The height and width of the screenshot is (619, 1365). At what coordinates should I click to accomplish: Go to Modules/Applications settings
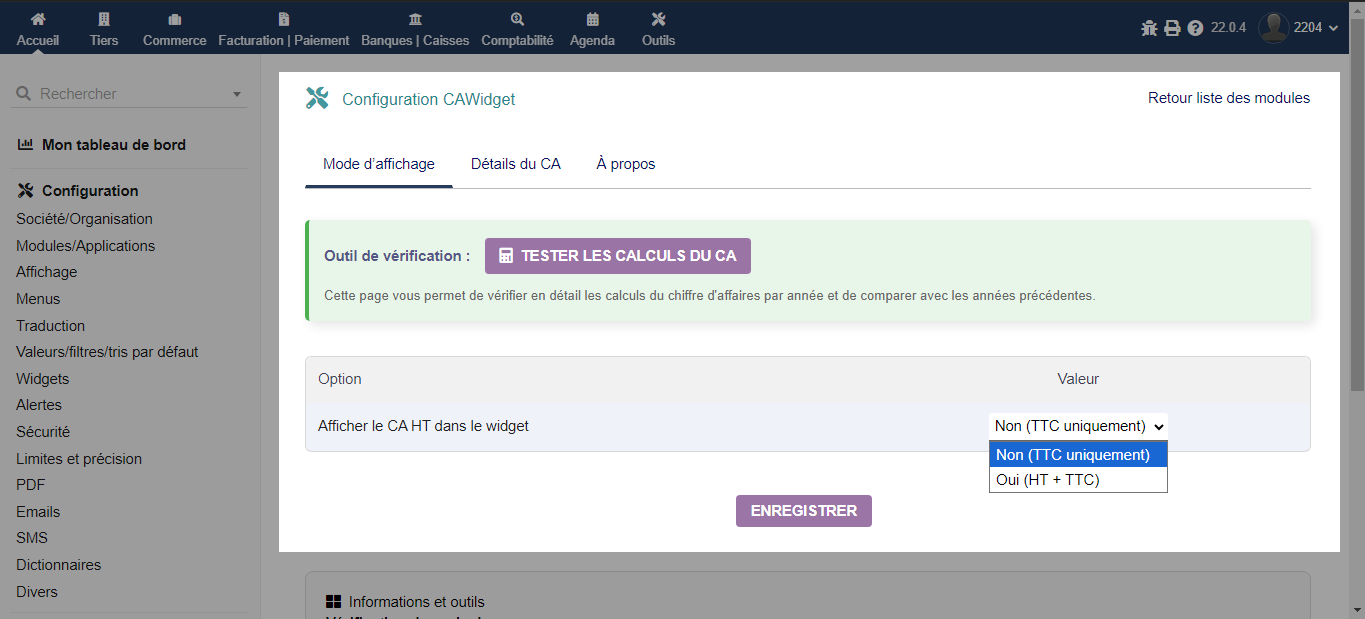pyautogui.click(x=85, y=246)
